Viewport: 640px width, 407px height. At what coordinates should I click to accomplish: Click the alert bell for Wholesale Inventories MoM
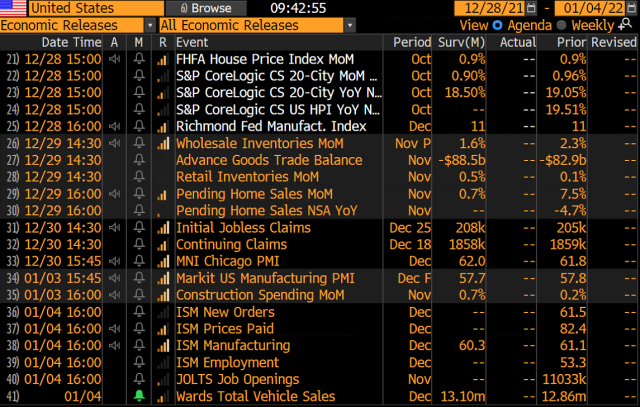[139, 143]
